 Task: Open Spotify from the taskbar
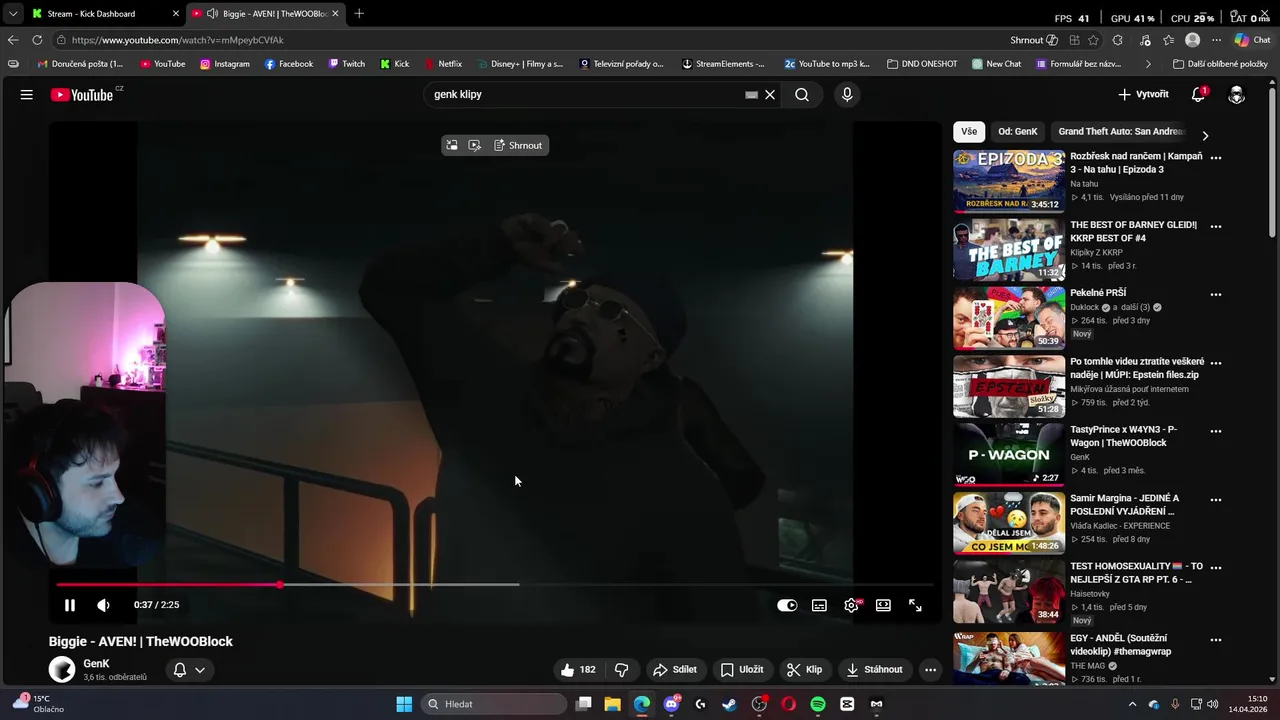pos(818,704)
